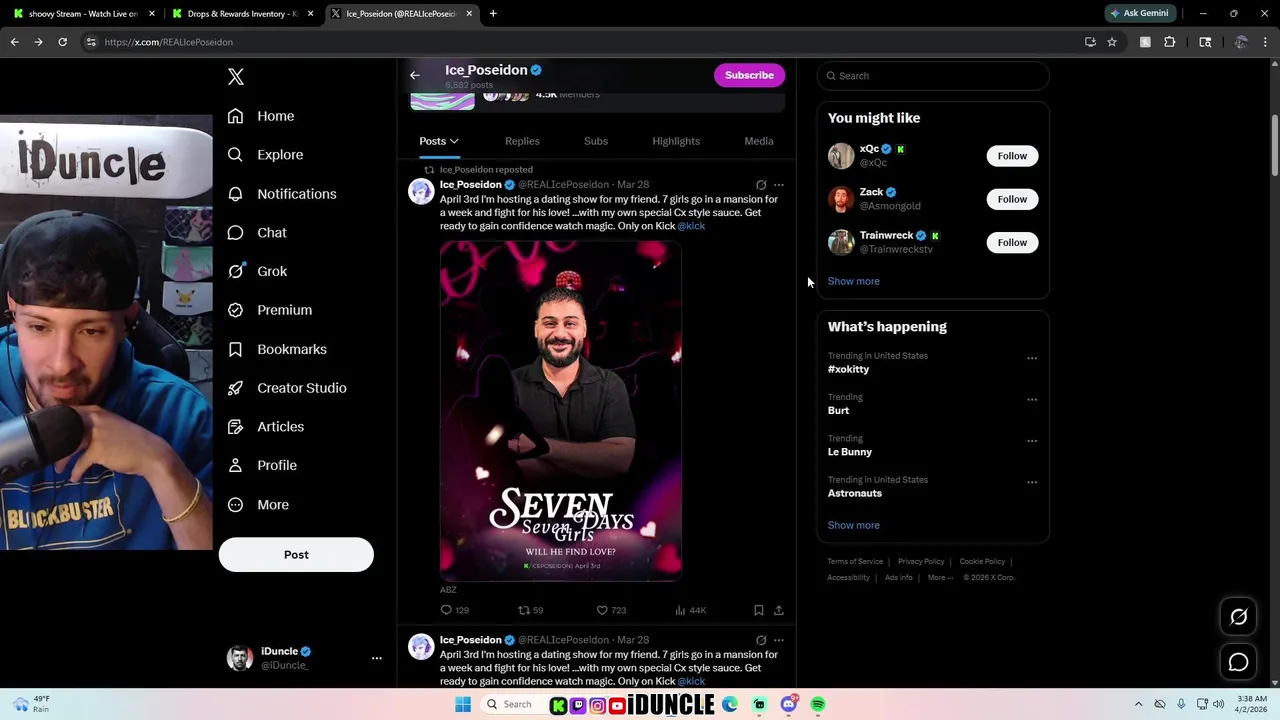The width and height of the screenshot is (1280, 720).
Task: Click the X search field
Action: 933,76
